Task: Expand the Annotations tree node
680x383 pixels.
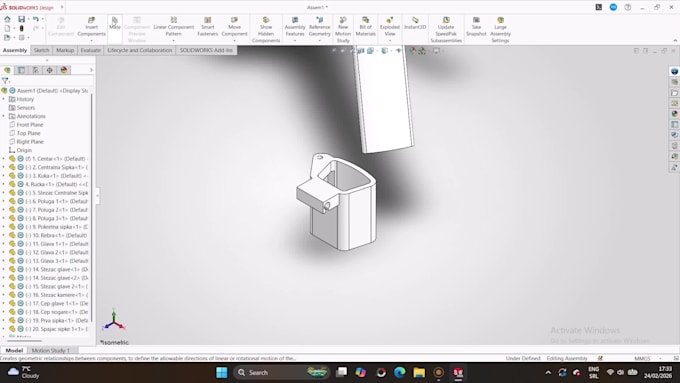Action: click(4, 116)
